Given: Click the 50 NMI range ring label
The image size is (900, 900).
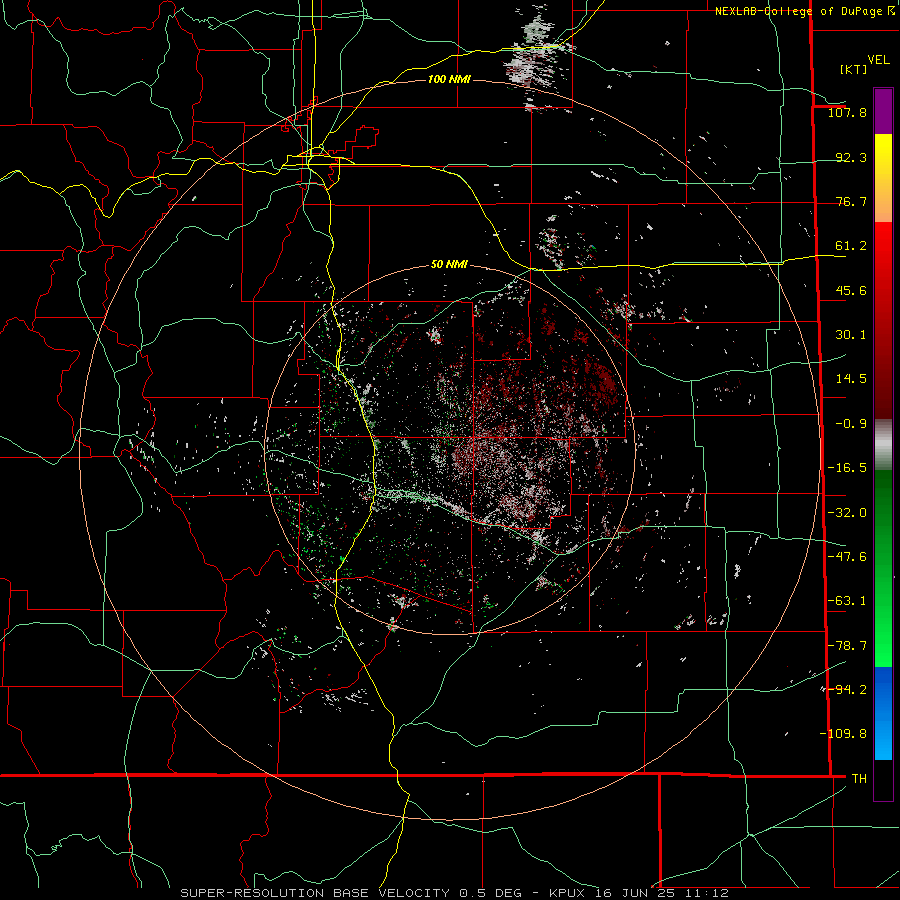Looking at the screenshot, I should tap(449, 265).
